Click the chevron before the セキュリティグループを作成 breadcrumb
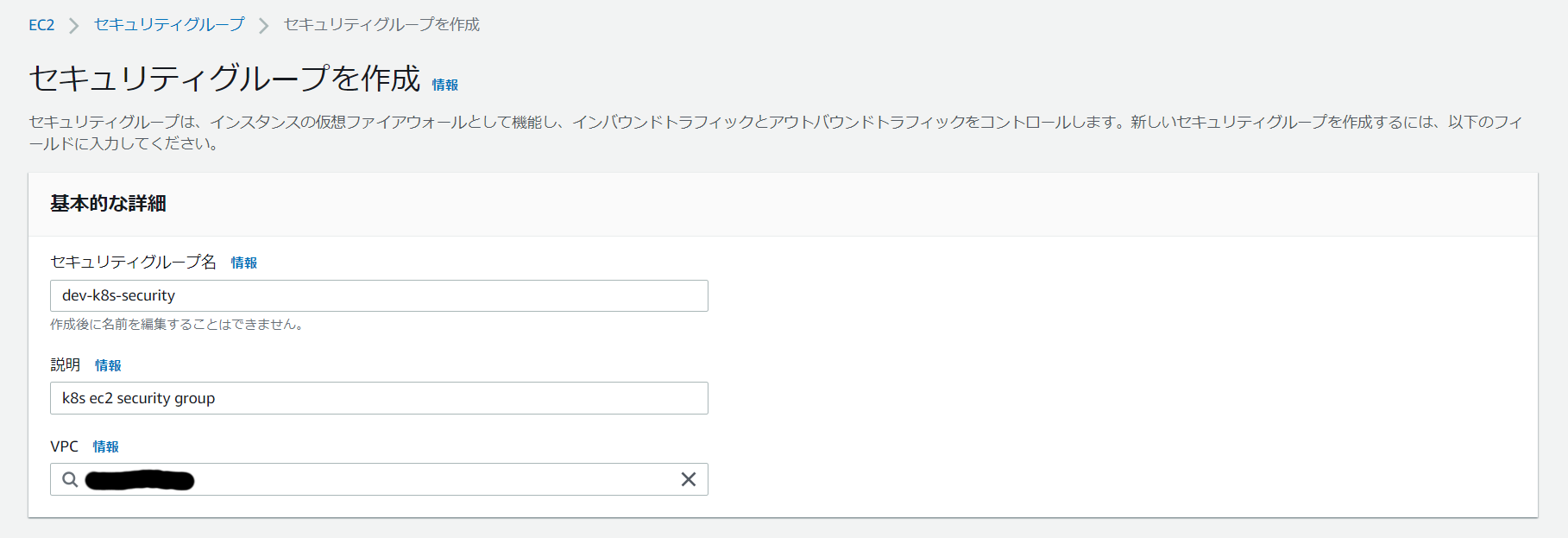 coord(264,26)
